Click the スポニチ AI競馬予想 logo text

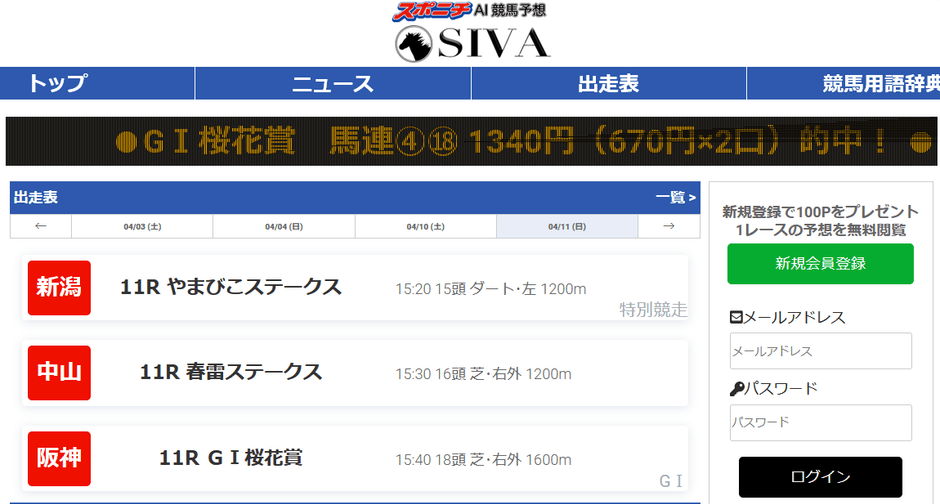tap(469, 11)
